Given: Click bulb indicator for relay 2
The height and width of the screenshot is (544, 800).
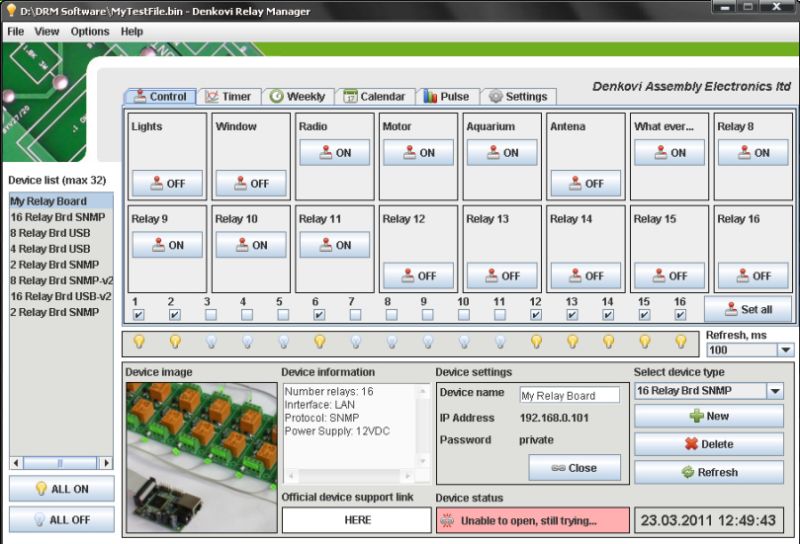Looking at the screenshot, I should coord(175,341).
